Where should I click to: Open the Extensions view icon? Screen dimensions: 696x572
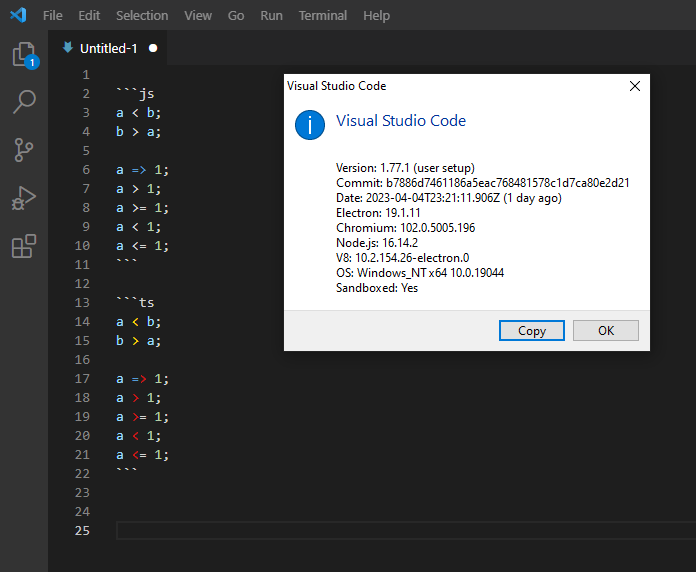point(24,246)
